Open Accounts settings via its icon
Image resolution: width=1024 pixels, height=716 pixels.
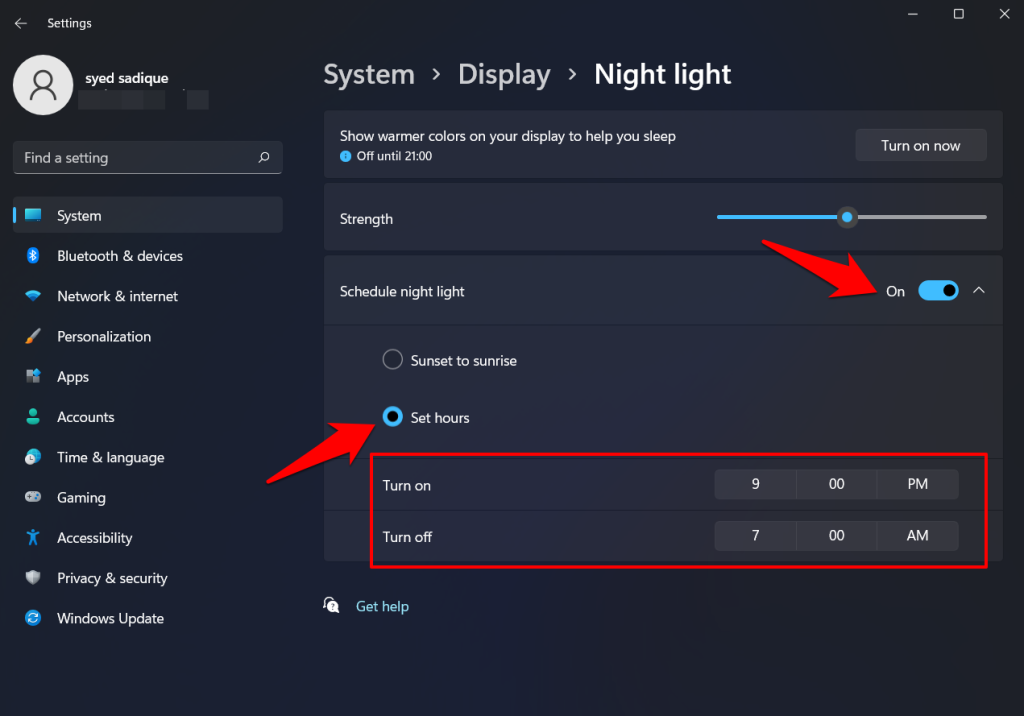click(x=31, y=417)
